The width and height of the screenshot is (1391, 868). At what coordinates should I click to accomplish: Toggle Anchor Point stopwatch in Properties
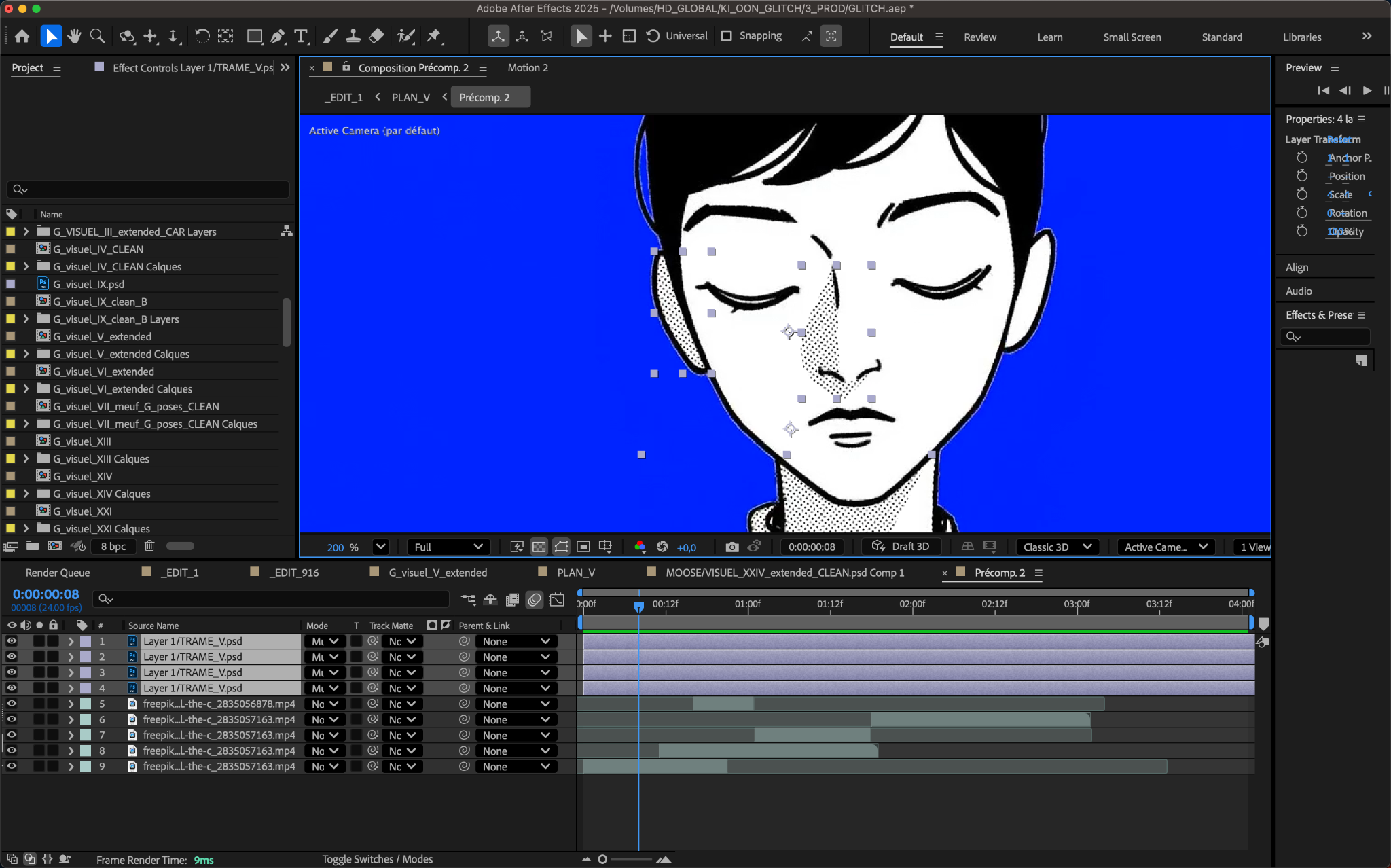point(1302,158)
